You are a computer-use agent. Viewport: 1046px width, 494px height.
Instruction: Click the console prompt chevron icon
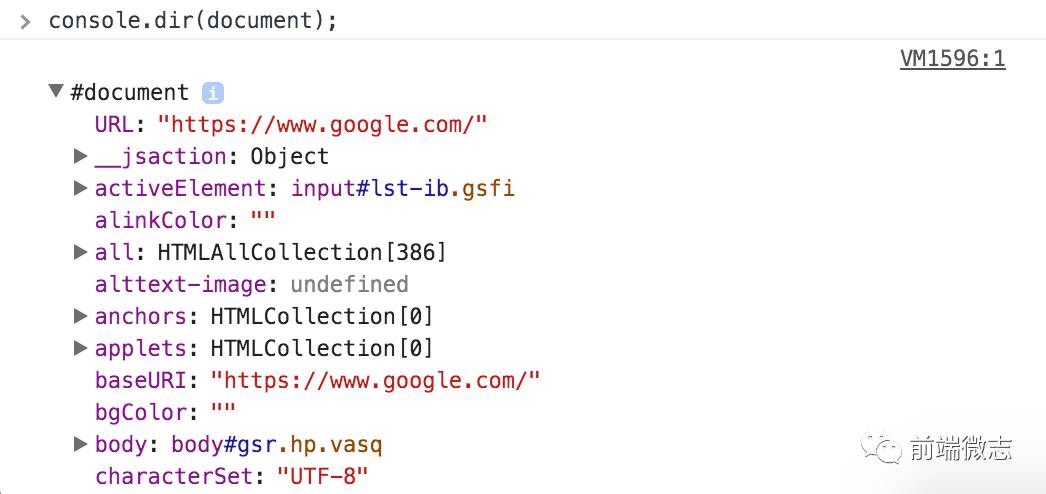click(25, 22)
